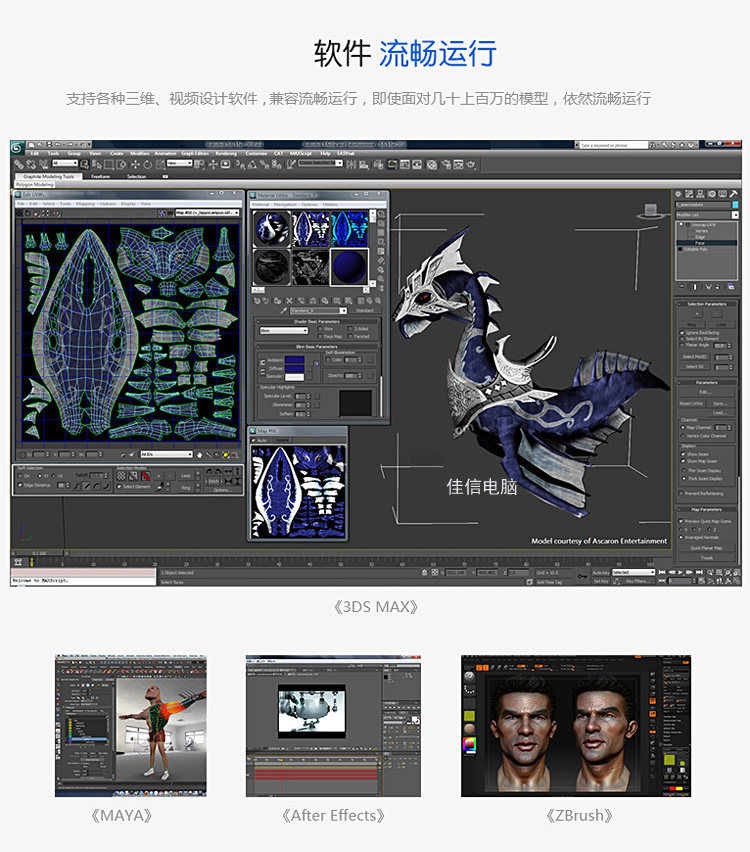The image size is (750, 852).
Task: Switch to the Freeform ribbon tab
Action: [x=101, y=177]
